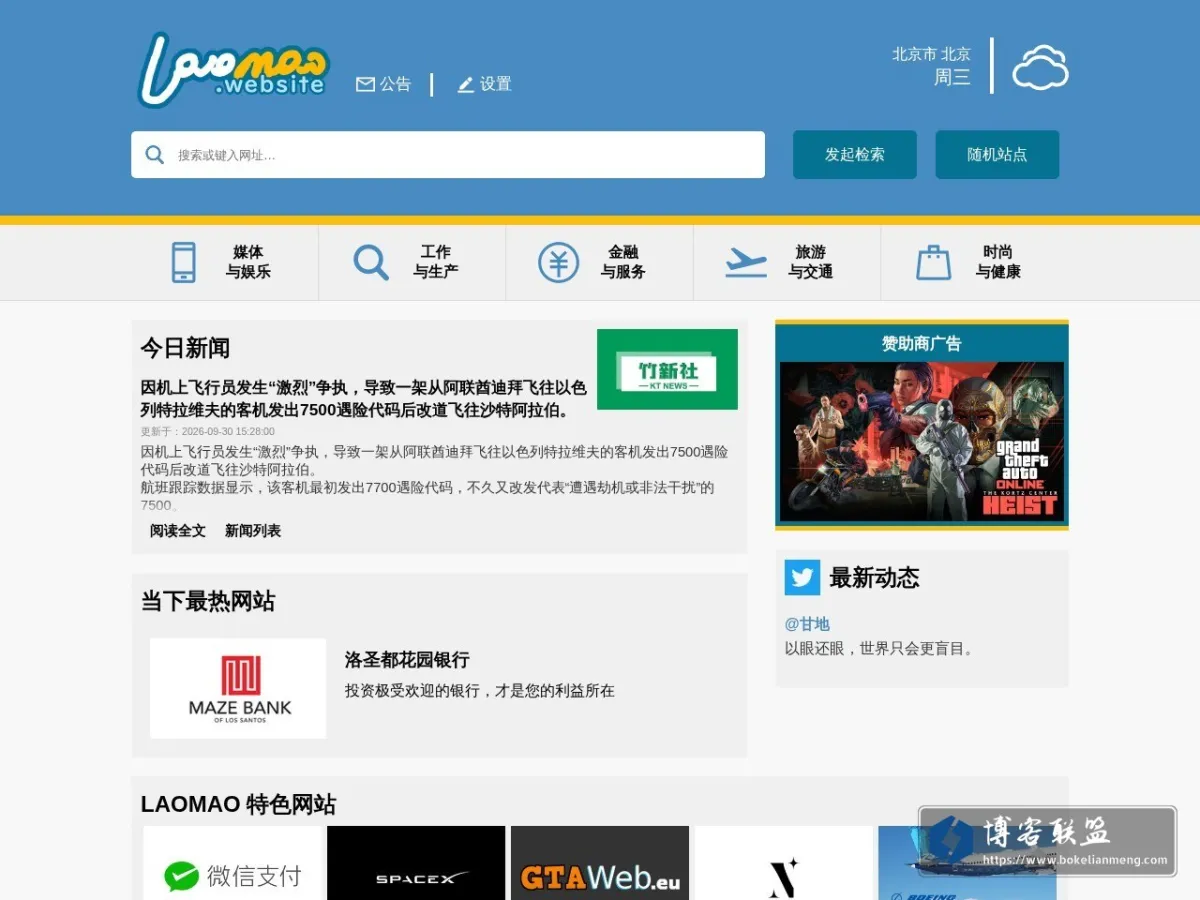This screenshot has height=900, width=1200.
Task: Open the 媒体与娱乐 category label
Action: click(248, 262)
